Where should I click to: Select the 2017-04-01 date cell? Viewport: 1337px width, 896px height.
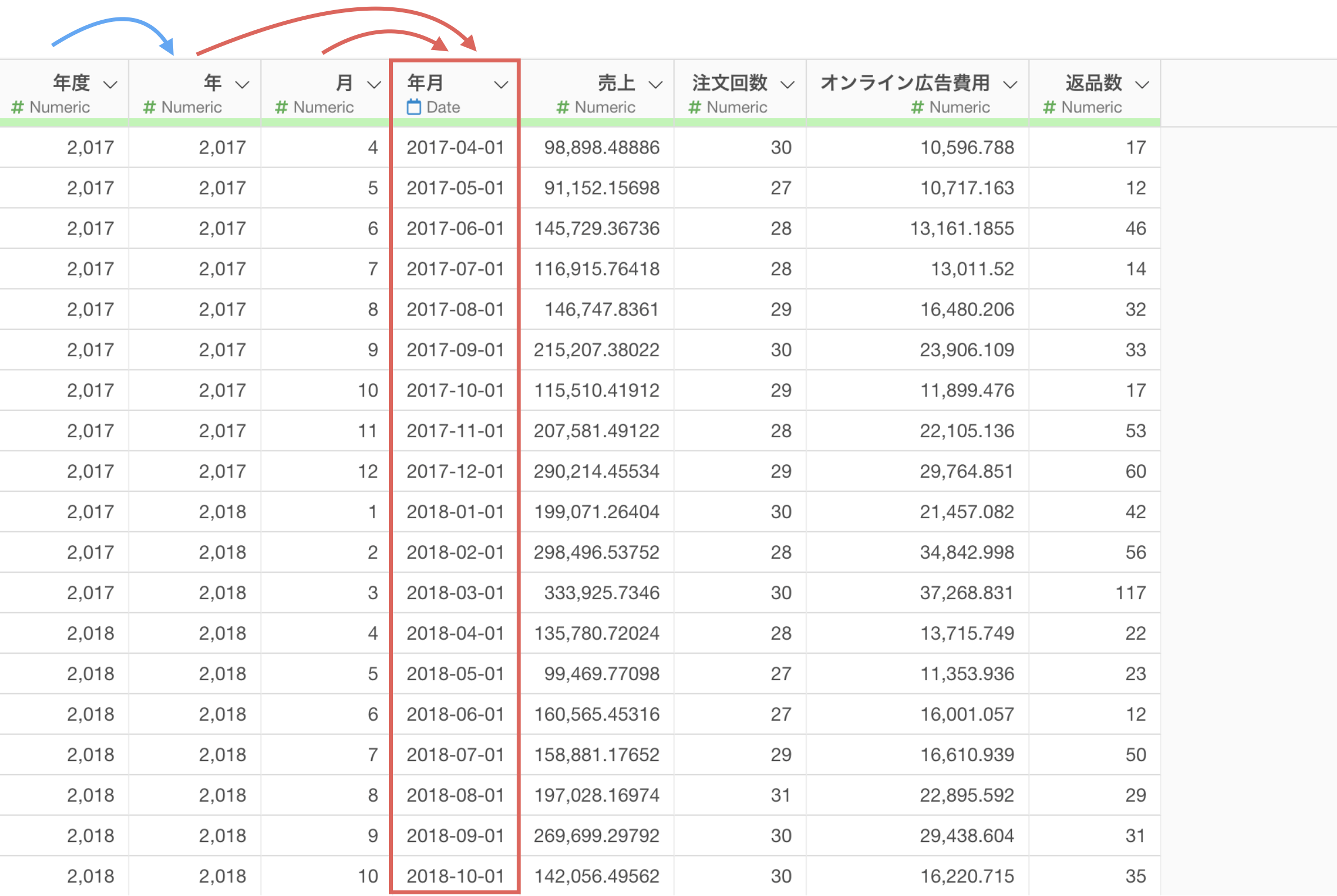[x=455, y=147]
